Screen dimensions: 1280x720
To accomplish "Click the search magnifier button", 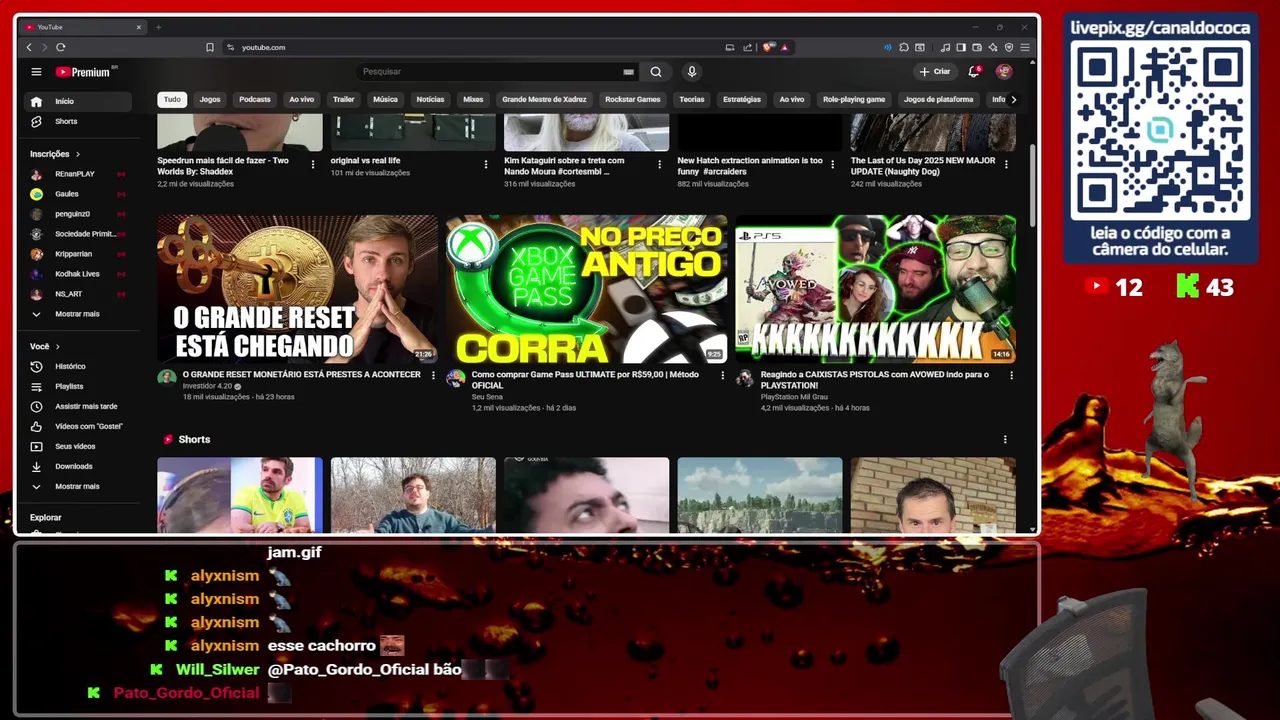I will point(656,72).
